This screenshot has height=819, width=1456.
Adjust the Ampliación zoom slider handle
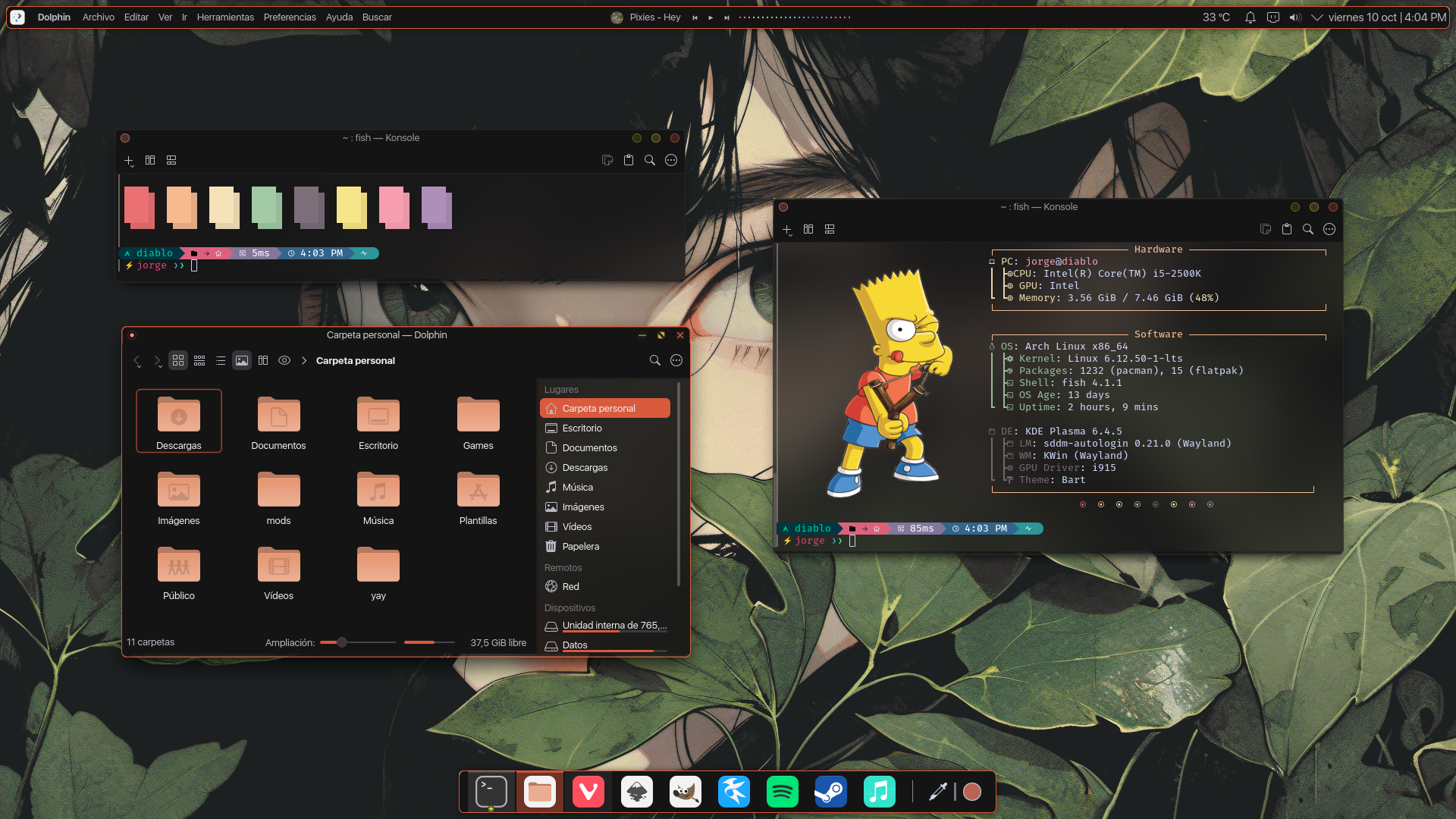(342, 642)
